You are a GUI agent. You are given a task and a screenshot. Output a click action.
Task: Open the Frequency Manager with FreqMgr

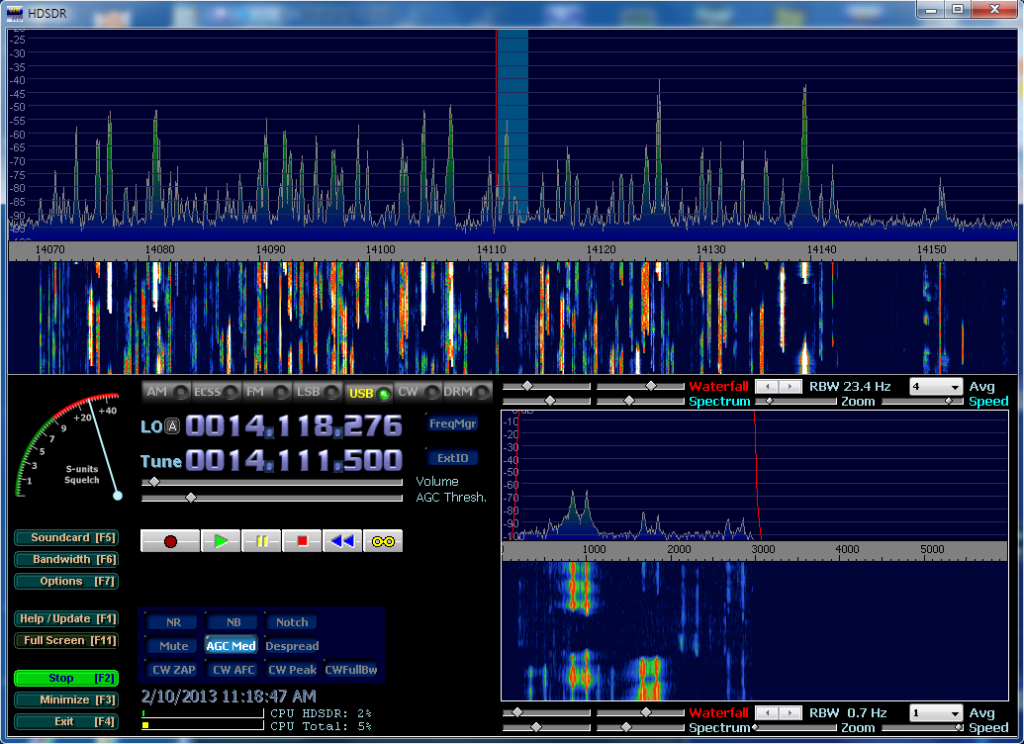[455, 424]
